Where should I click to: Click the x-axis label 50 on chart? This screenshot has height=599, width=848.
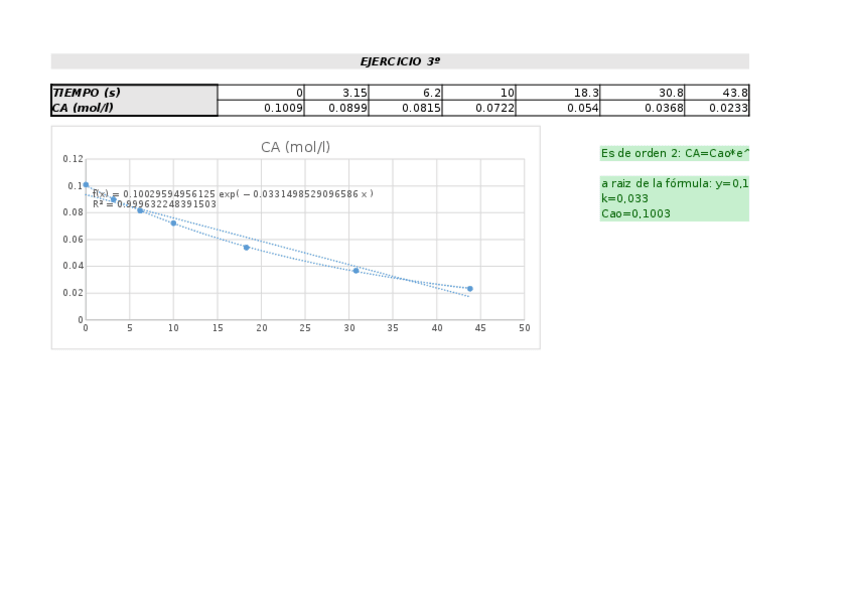tap(524, 328)
